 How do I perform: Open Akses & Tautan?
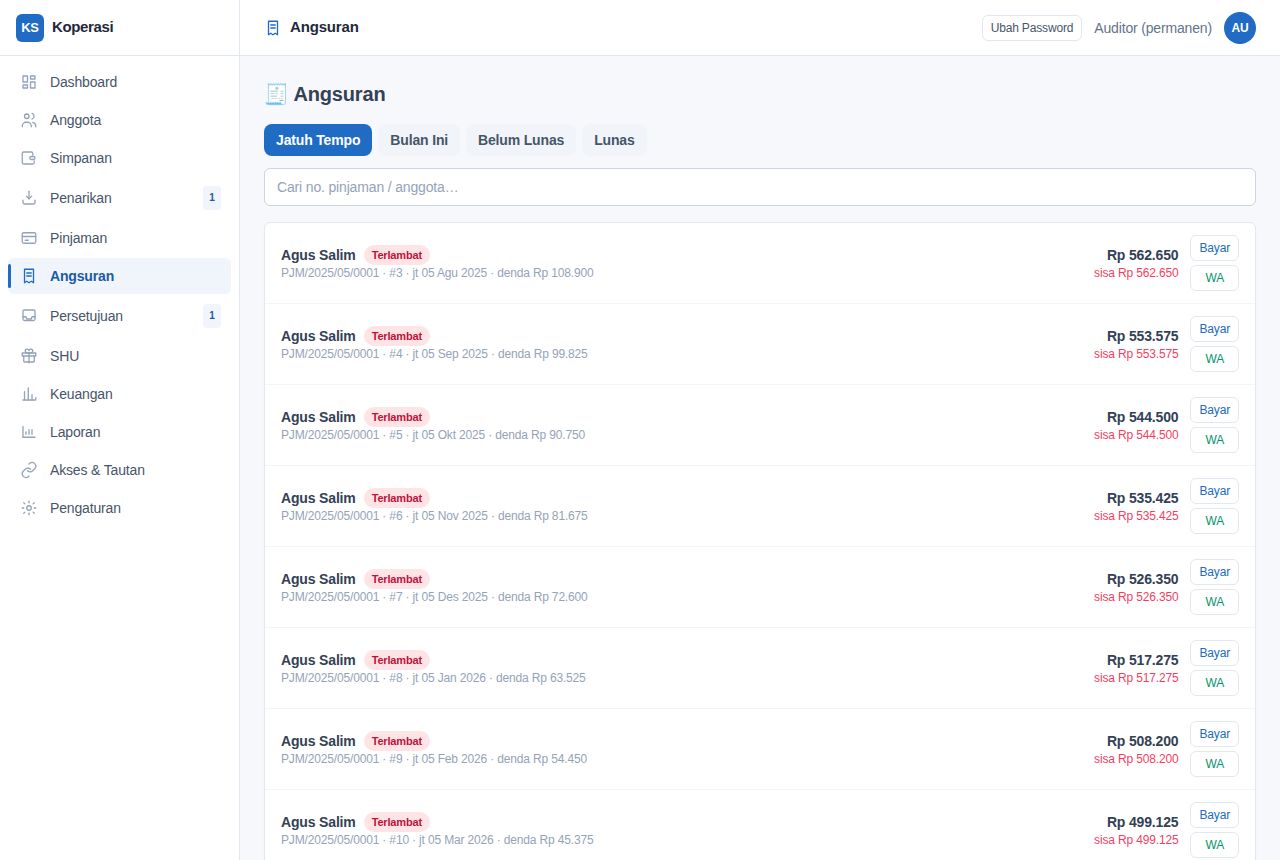click(x=119, y=470)
